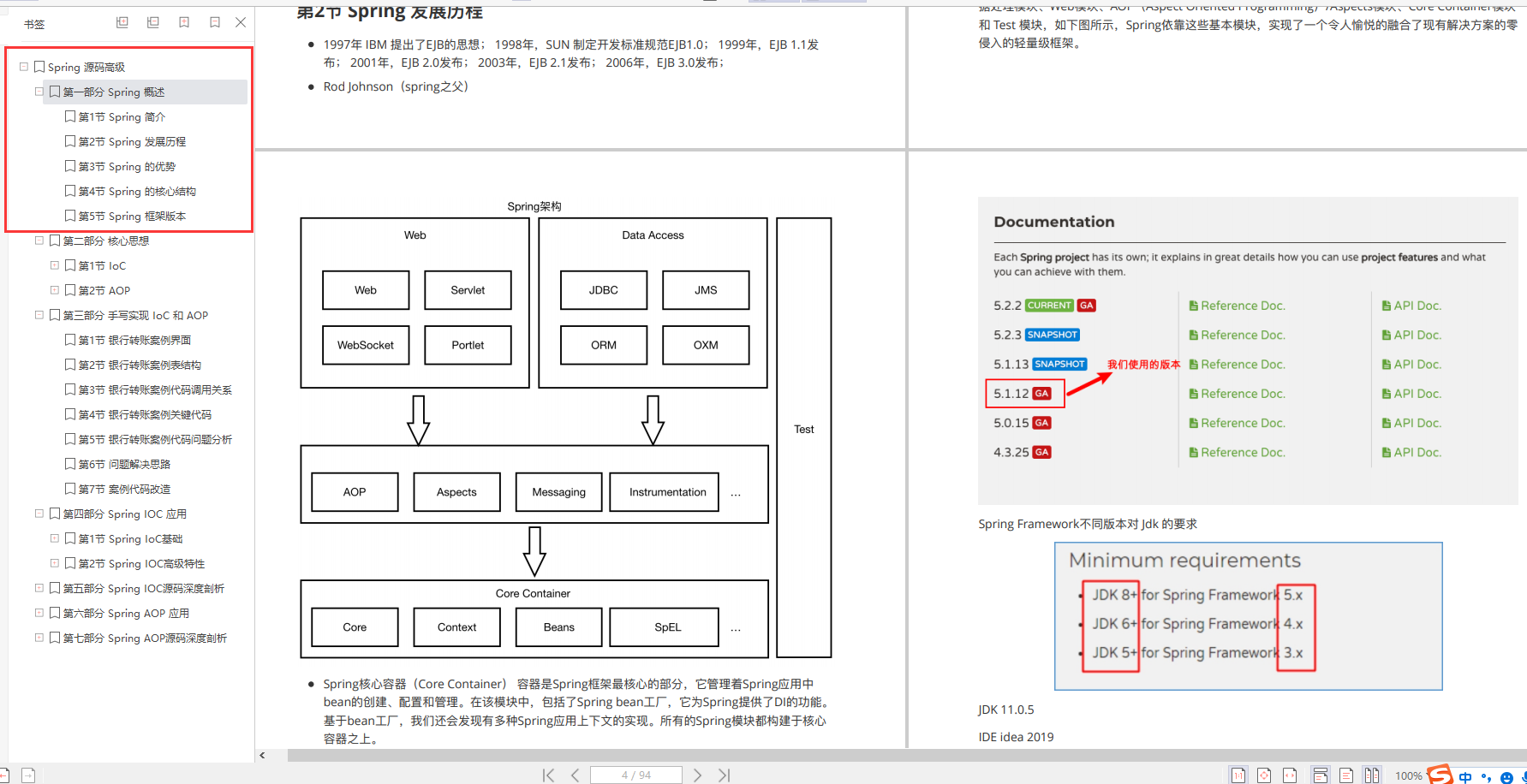Image resolution: width=1527 pixels, height=784 pixels.
Task: Delete bookmark with minus-bookmark icon
Action: [x=215, y=23]
